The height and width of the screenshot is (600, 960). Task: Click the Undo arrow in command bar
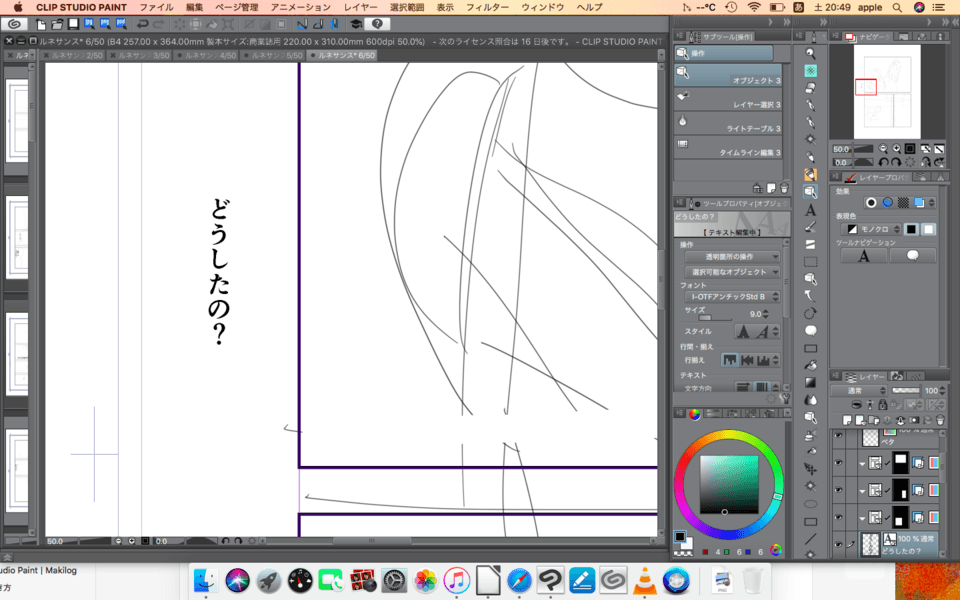(x=143, y=23)
